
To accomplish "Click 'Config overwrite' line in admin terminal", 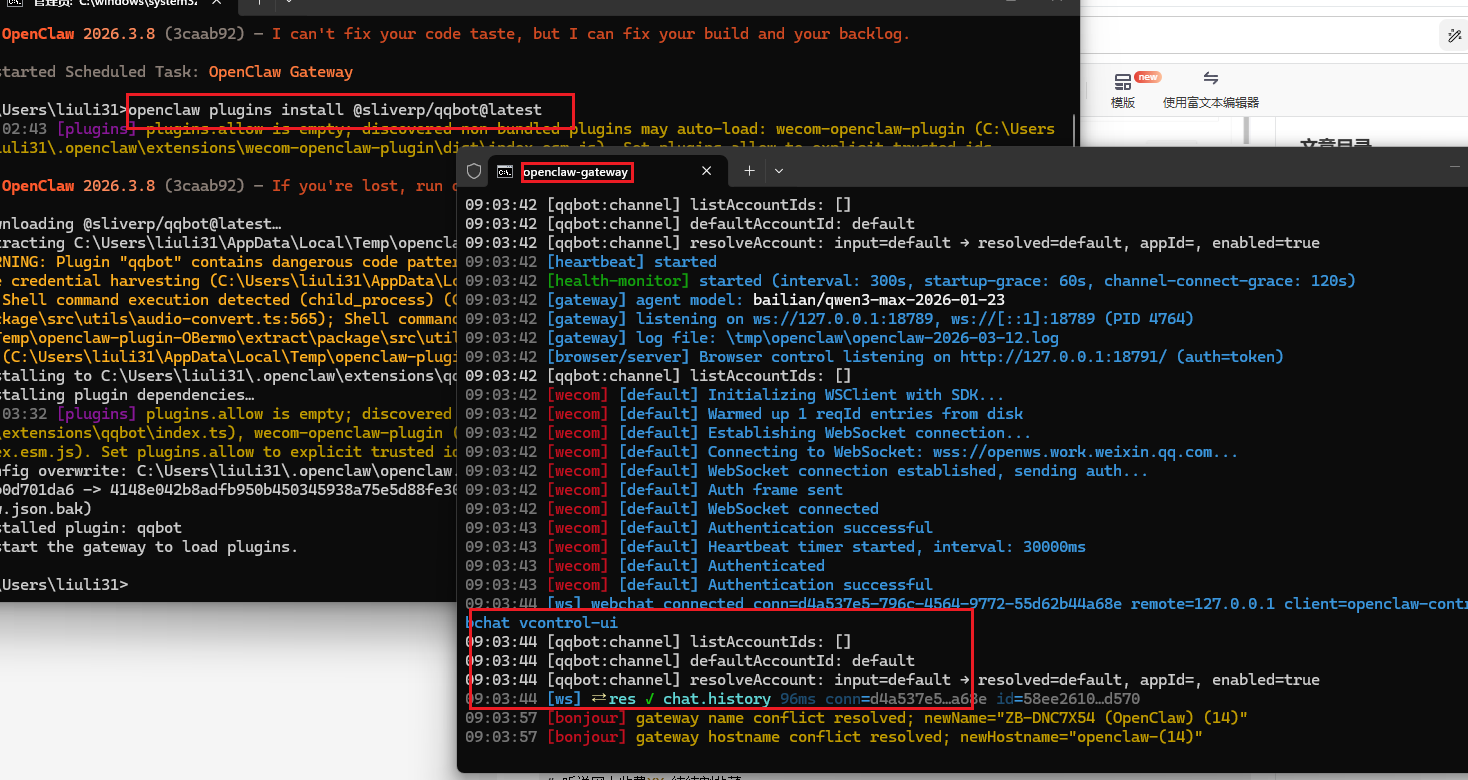I will click(228, 471).
